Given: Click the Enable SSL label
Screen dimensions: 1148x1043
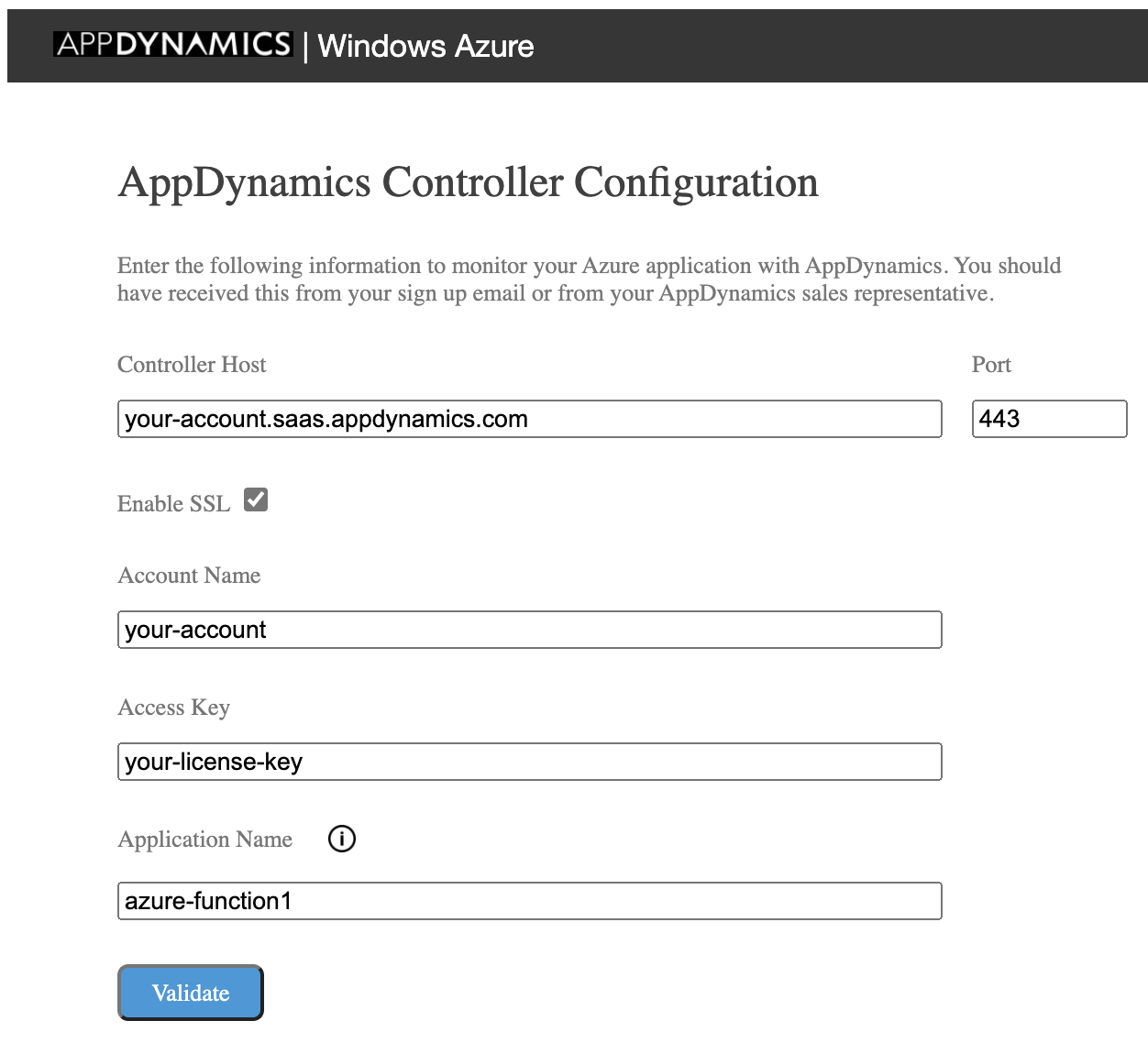Looking at the screenshot, I should coord(173,503).
